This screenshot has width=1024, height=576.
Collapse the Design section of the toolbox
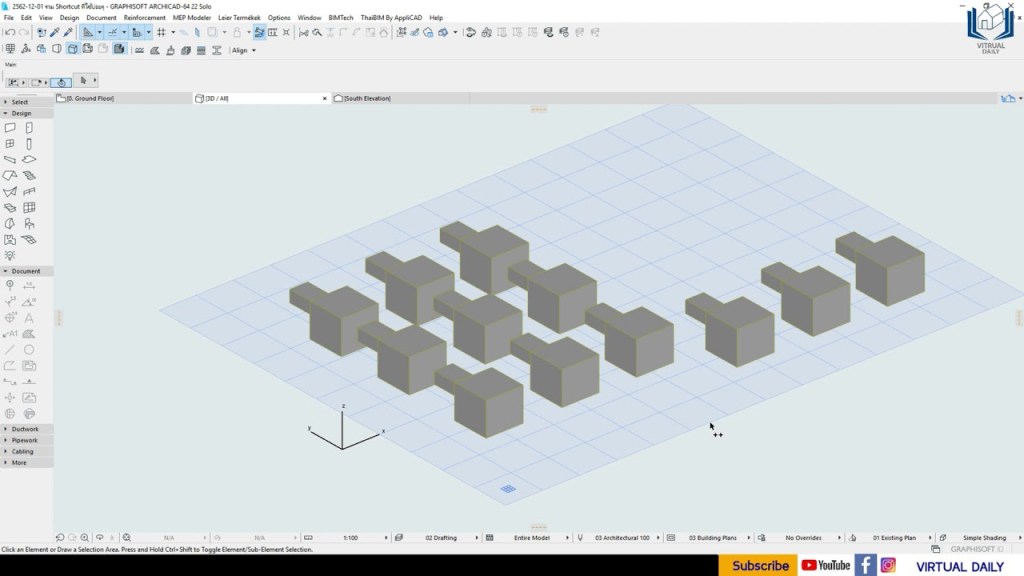click(8, 113)
